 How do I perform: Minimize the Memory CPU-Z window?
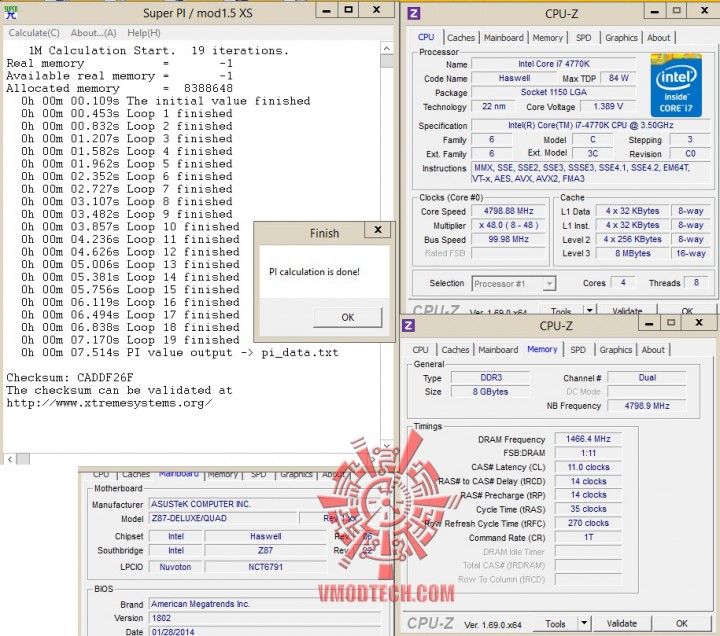[649, 323]
